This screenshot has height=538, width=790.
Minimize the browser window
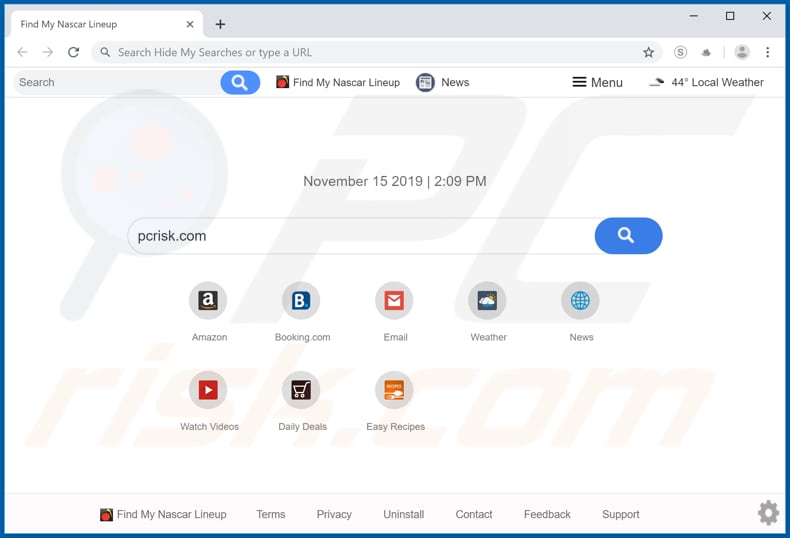[x=694, y=16]
